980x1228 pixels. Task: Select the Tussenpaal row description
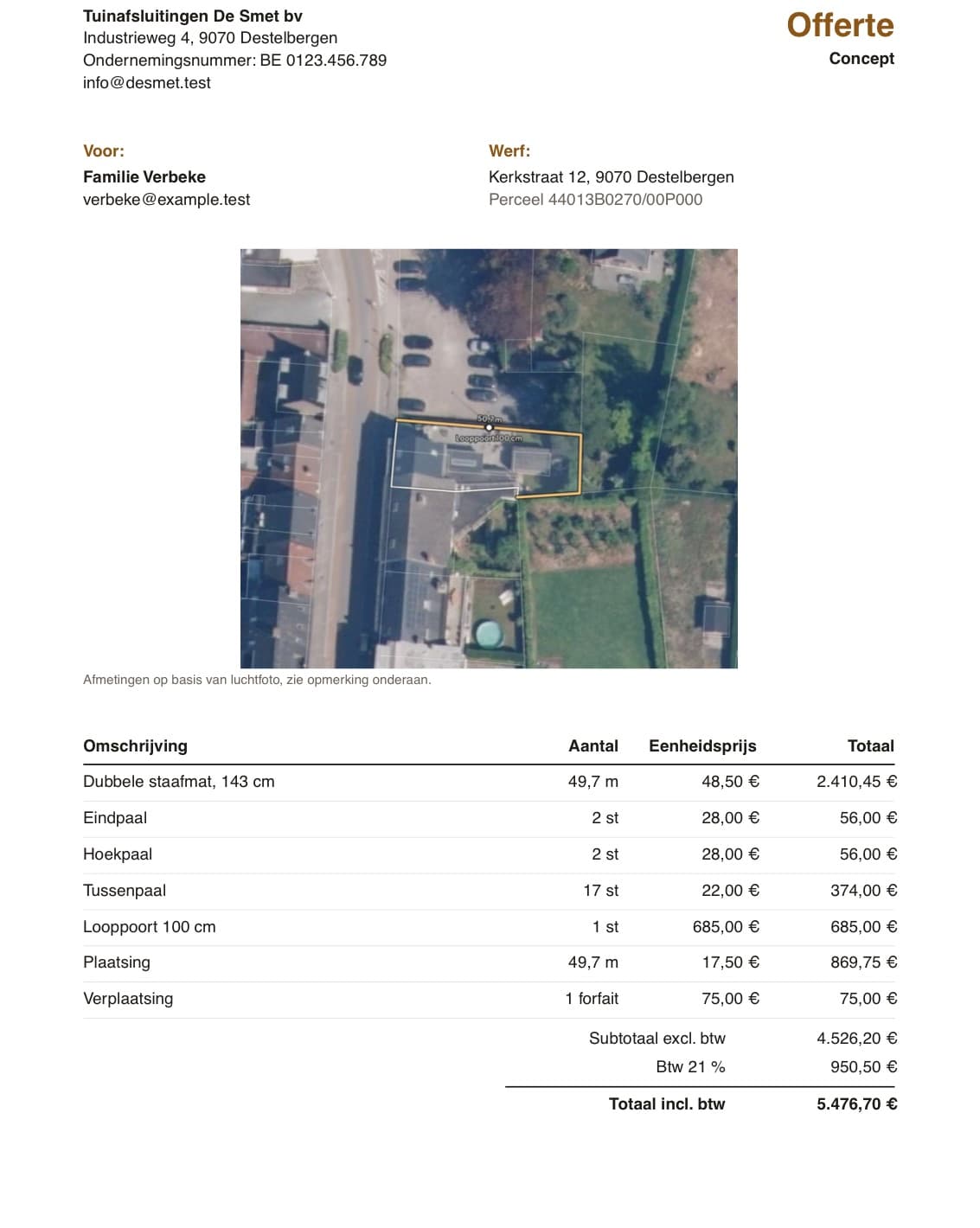[125, 891]
